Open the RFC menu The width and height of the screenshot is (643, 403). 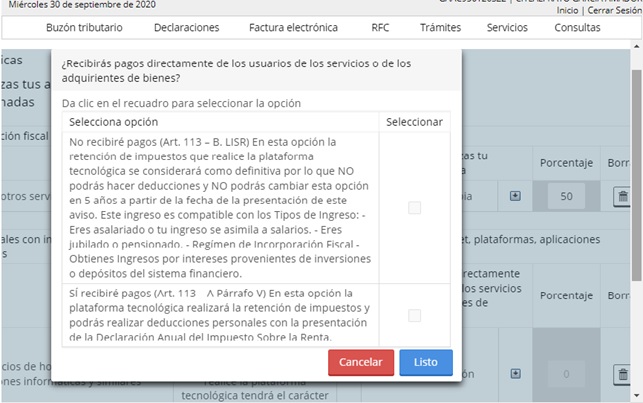[381, 28]
